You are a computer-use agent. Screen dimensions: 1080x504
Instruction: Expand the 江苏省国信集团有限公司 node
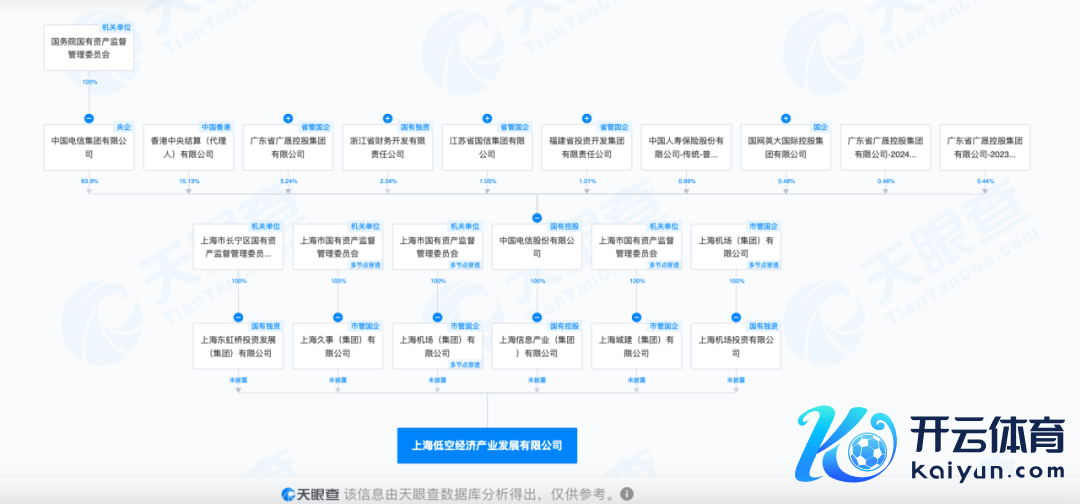coord(487,118)
